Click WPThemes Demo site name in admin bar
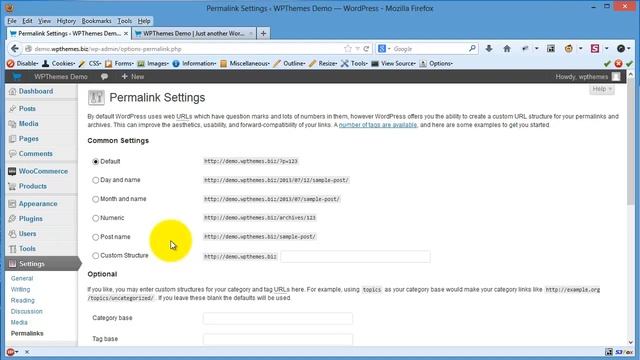Screen dimensions: 640x360 [61, 76]
